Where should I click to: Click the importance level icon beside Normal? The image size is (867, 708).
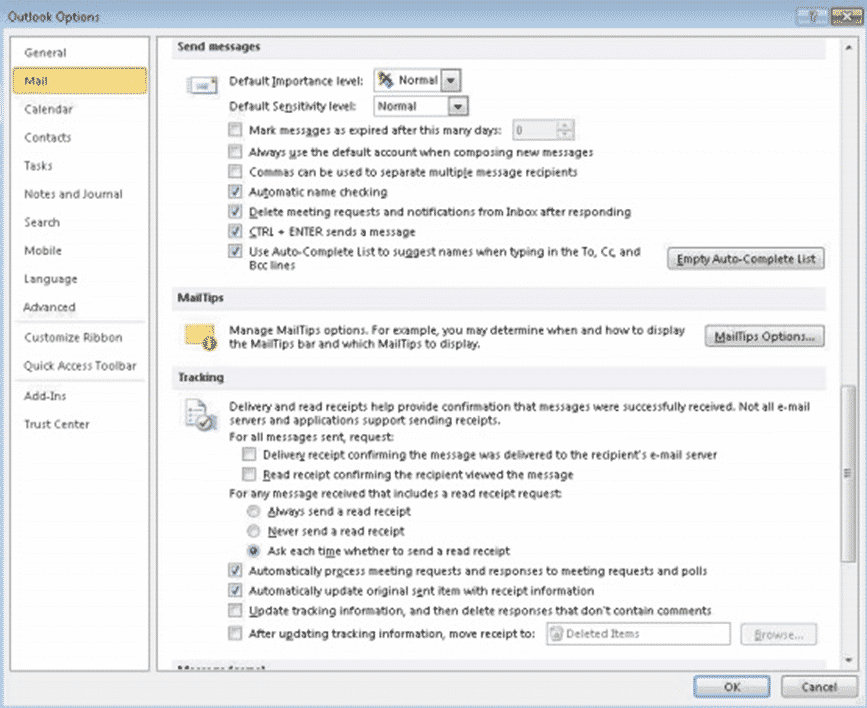click(x=385, y=80)
